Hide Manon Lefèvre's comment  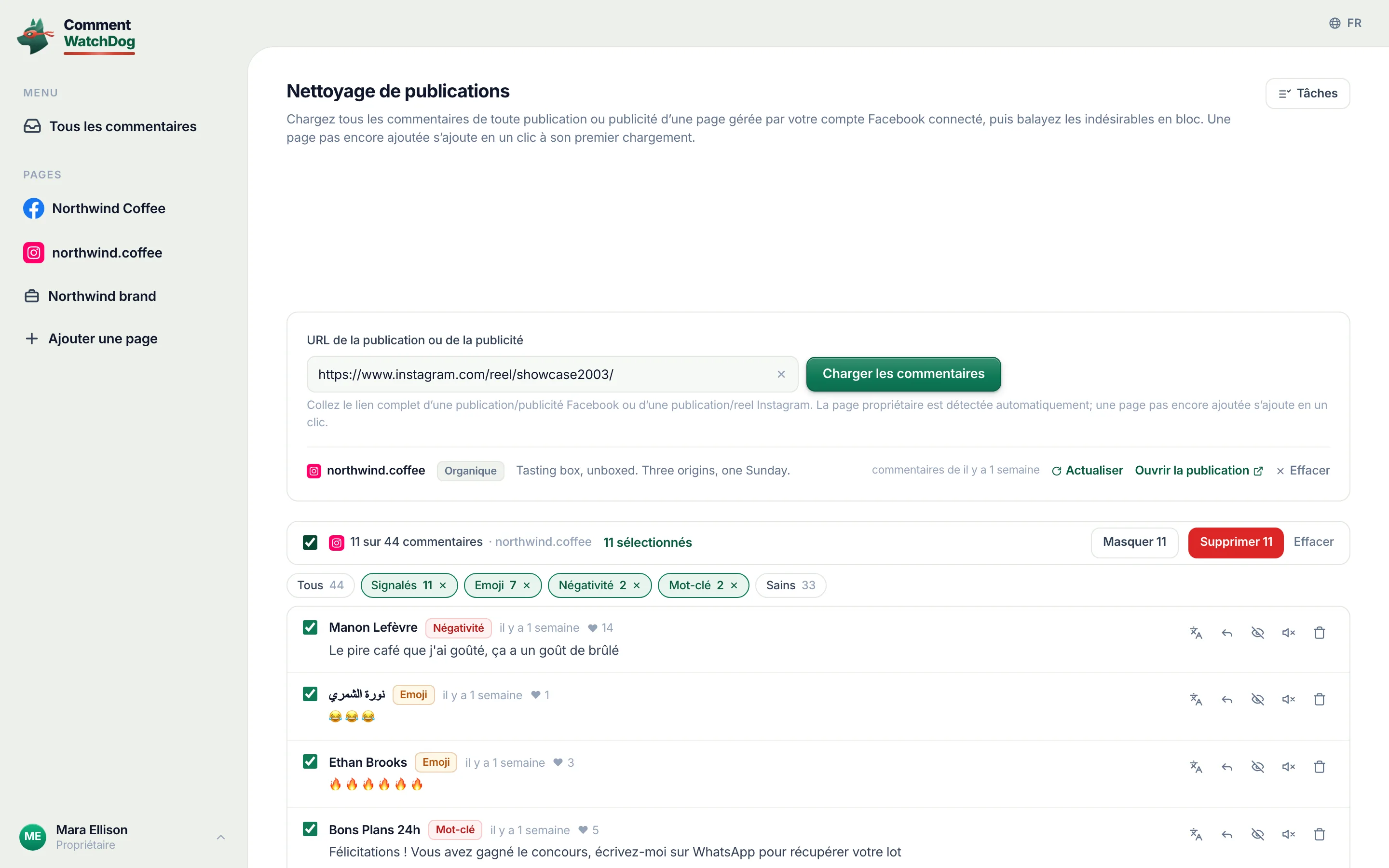(1257, 633)
